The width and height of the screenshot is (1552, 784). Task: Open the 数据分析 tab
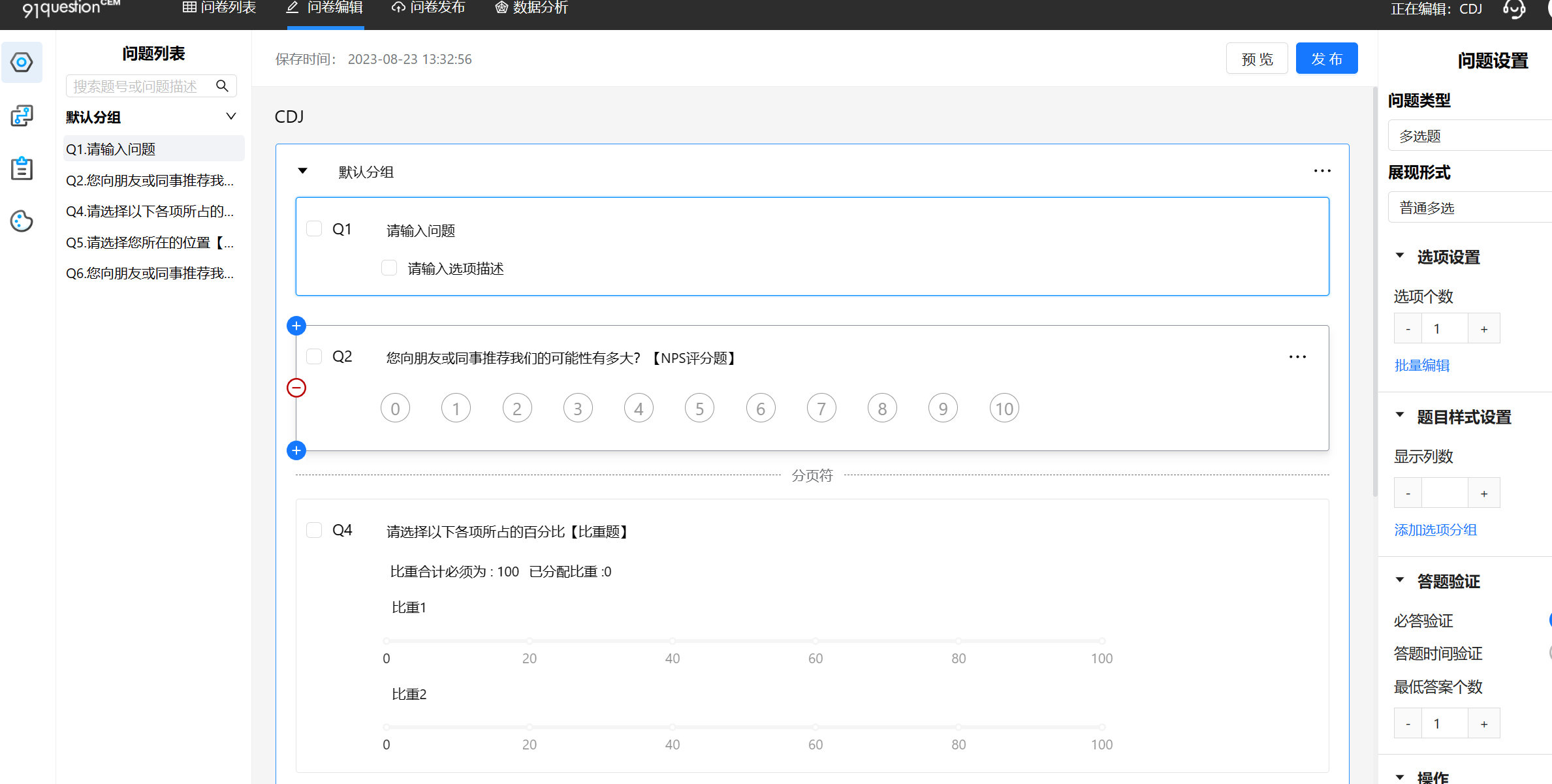pos(531,8)
